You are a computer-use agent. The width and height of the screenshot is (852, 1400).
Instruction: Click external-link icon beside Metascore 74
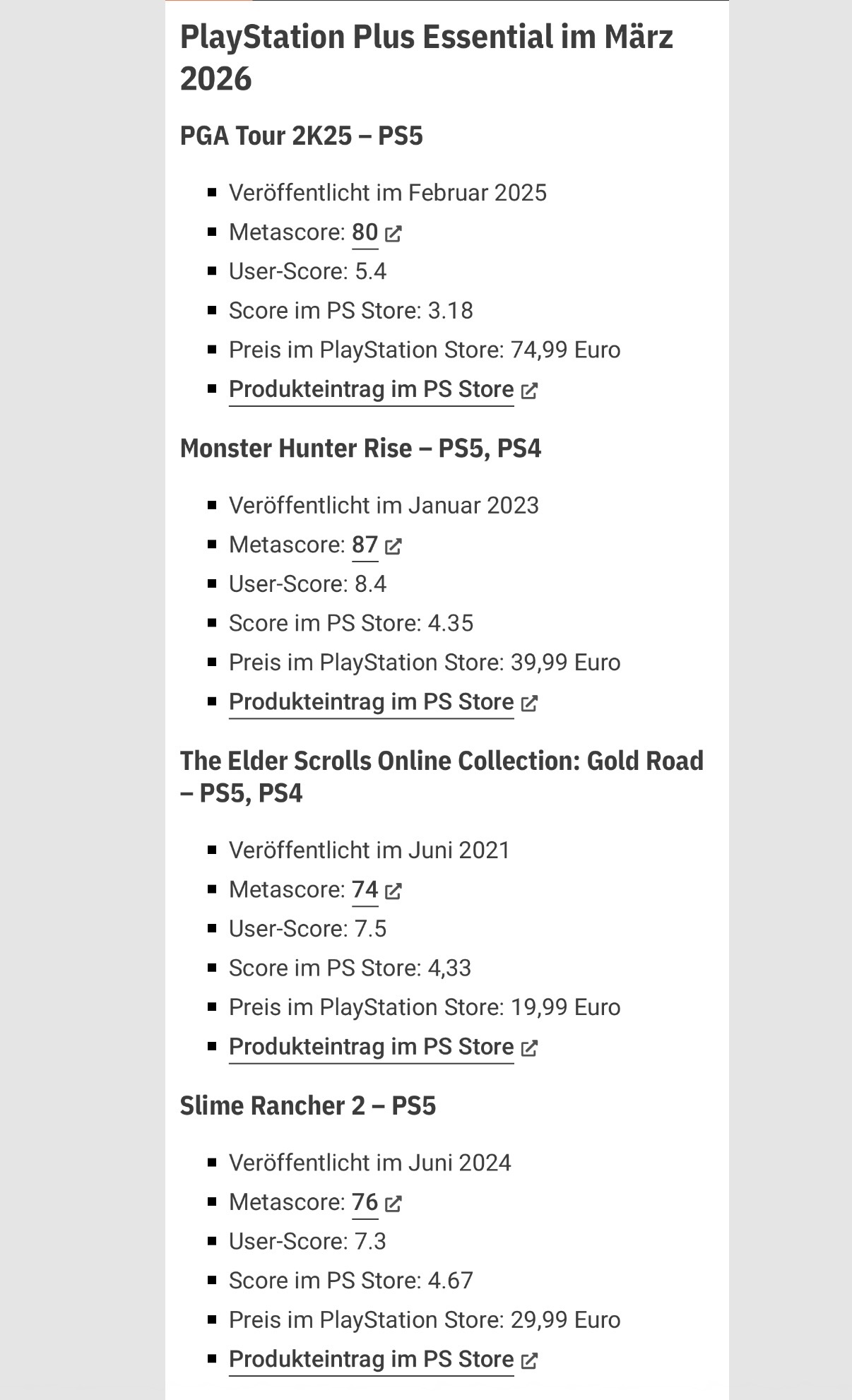click(394, 891)
